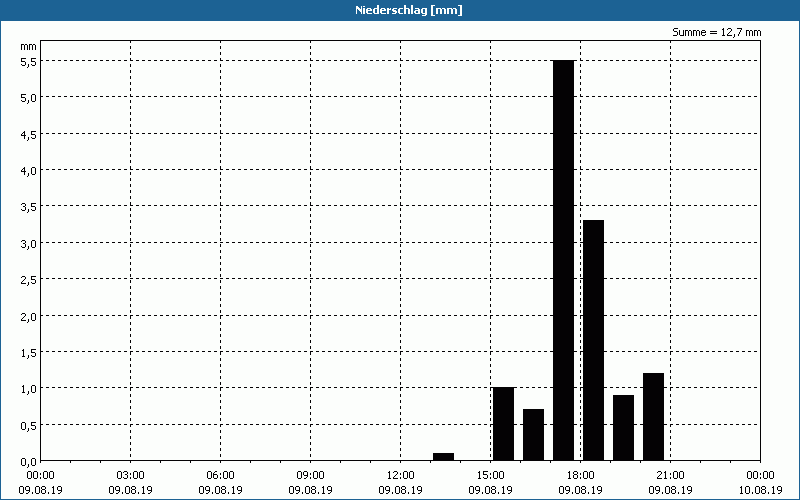Screen dimensions: 800x500
Task: Click the 1,0 mm bar starting at 15:00
Action: [x=503, y=424]
